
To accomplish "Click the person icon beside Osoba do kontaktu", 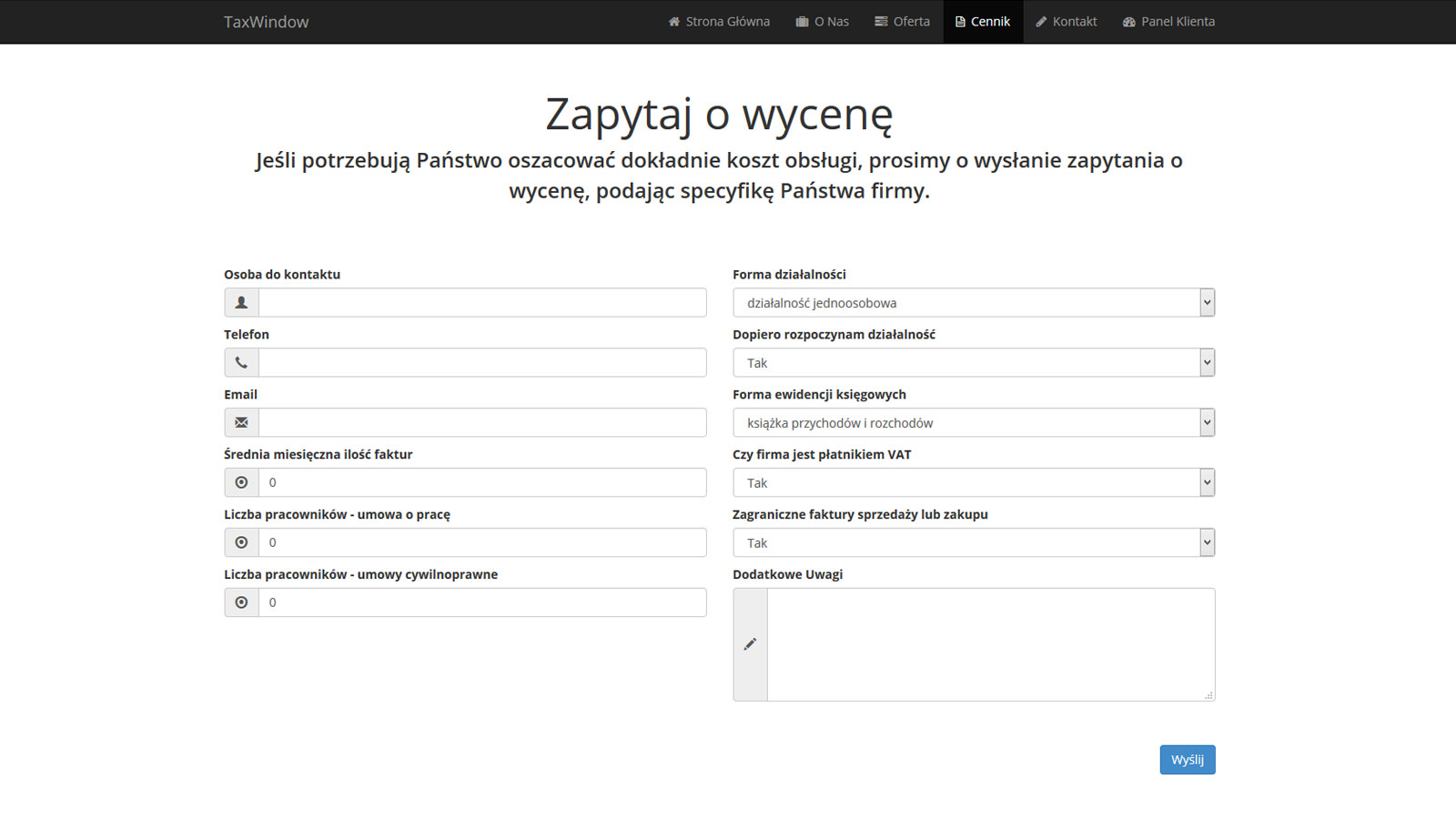I will (x=241, y=302).
